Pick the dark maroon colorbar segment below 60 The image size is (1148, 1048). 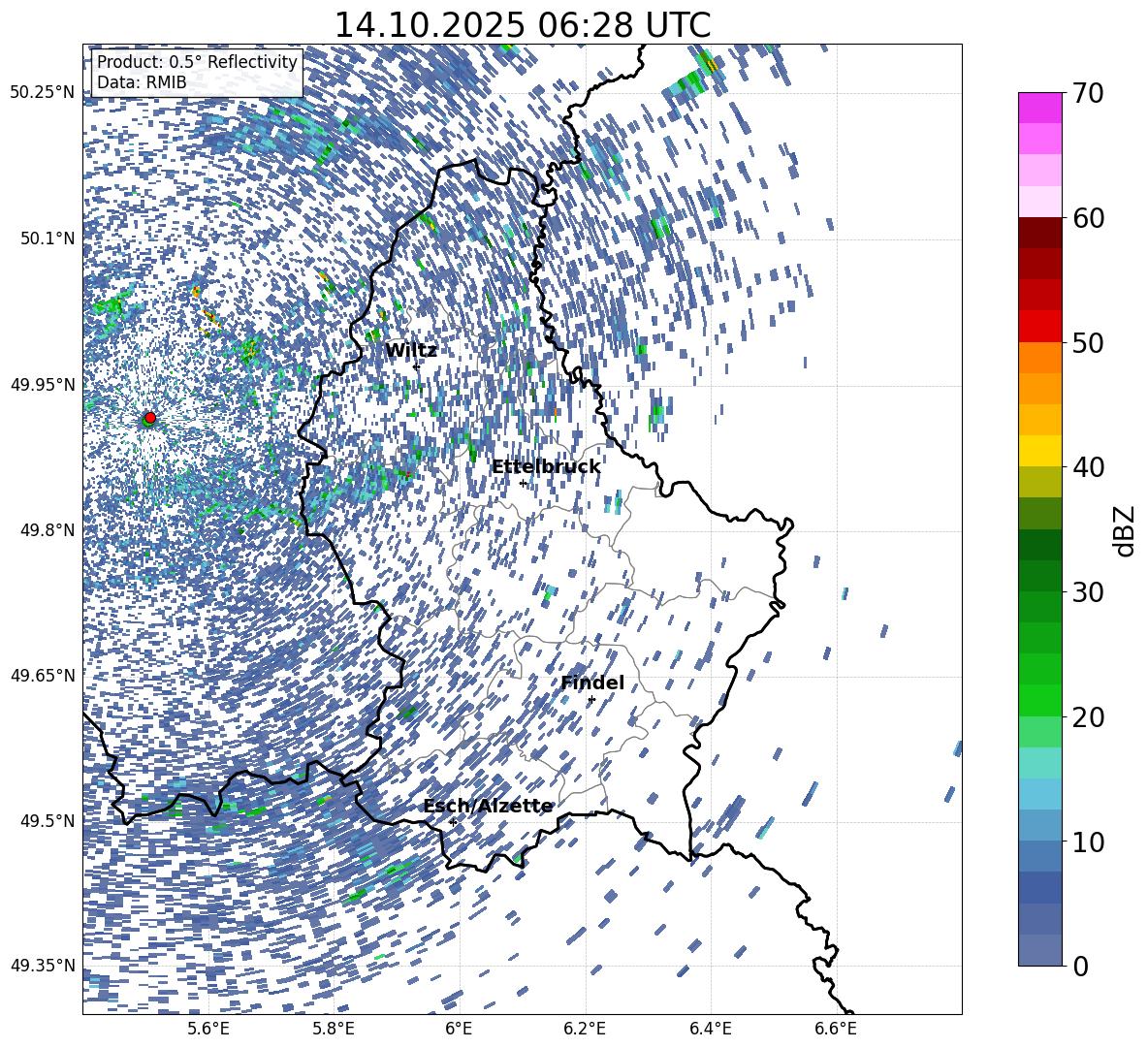point(1039,233)
